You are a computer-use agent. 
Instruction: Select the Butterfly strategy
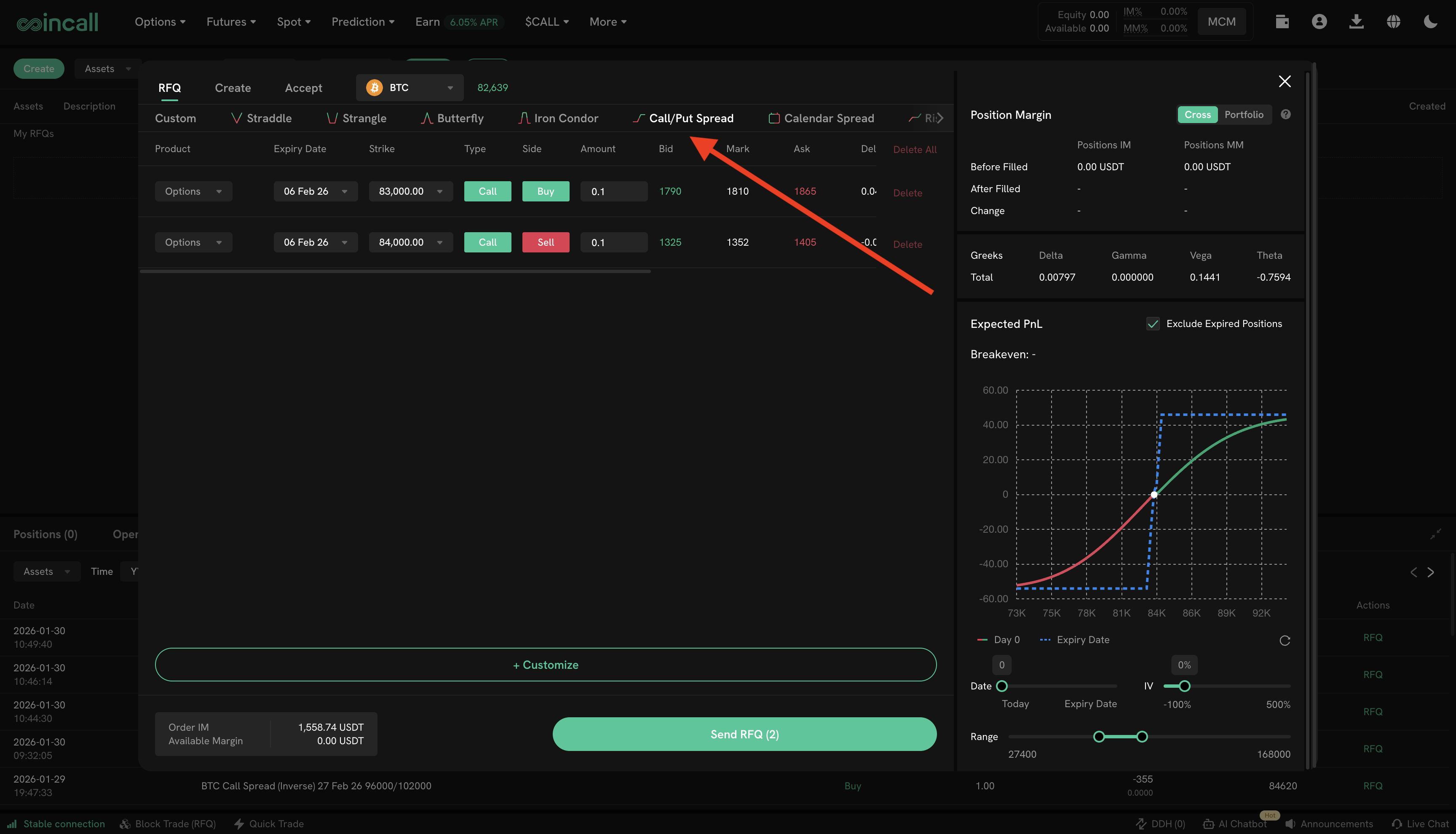coord(452,118)
